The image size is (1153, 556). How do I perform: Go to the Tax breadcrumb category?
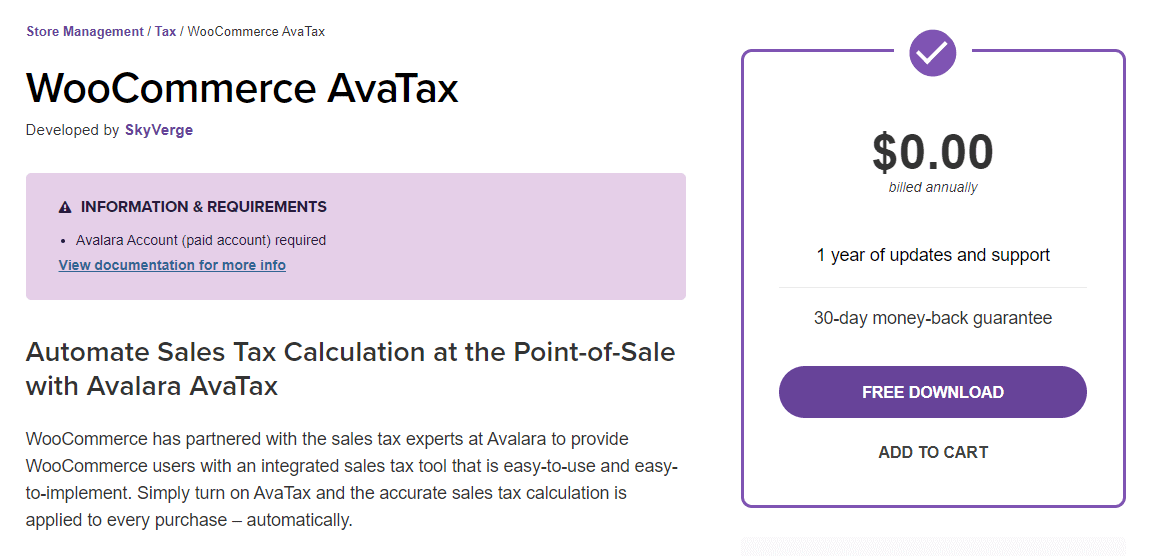click(x=165, y=32)
